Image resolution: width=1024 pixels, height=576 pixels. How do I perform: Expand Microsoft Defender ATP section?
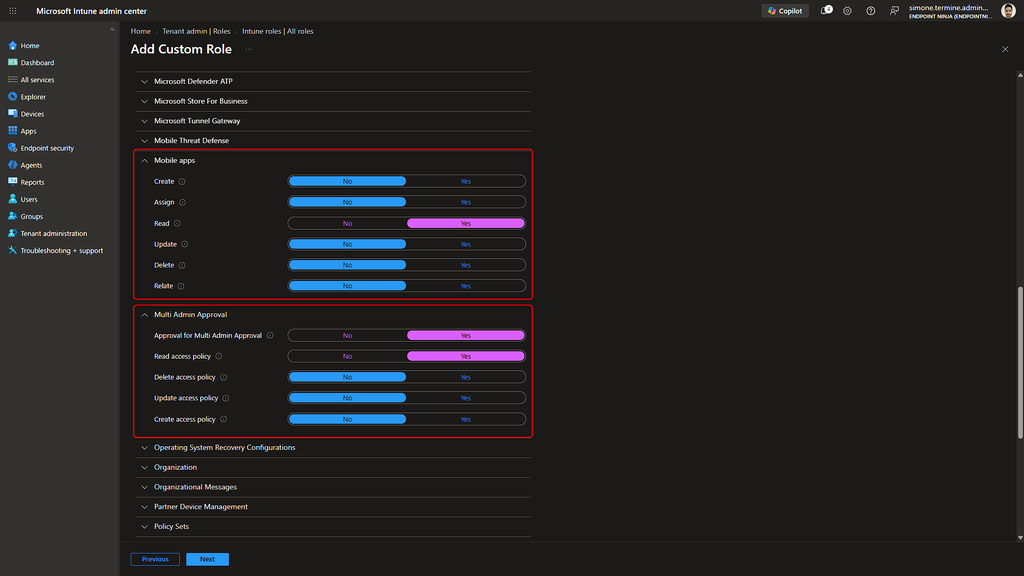332,82
